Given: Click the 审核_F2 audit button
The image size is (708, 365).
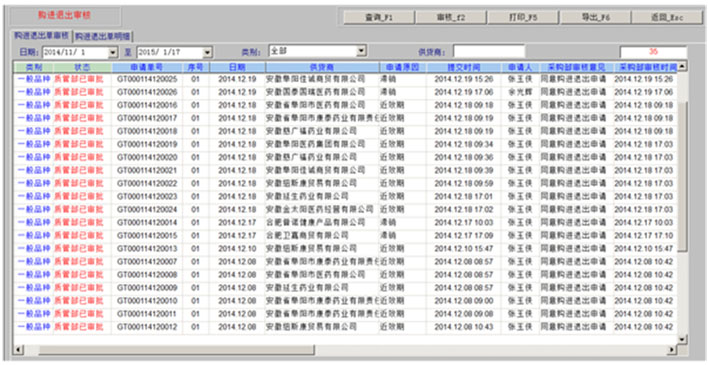Looking at the screenshot, I should pos(451,17).
